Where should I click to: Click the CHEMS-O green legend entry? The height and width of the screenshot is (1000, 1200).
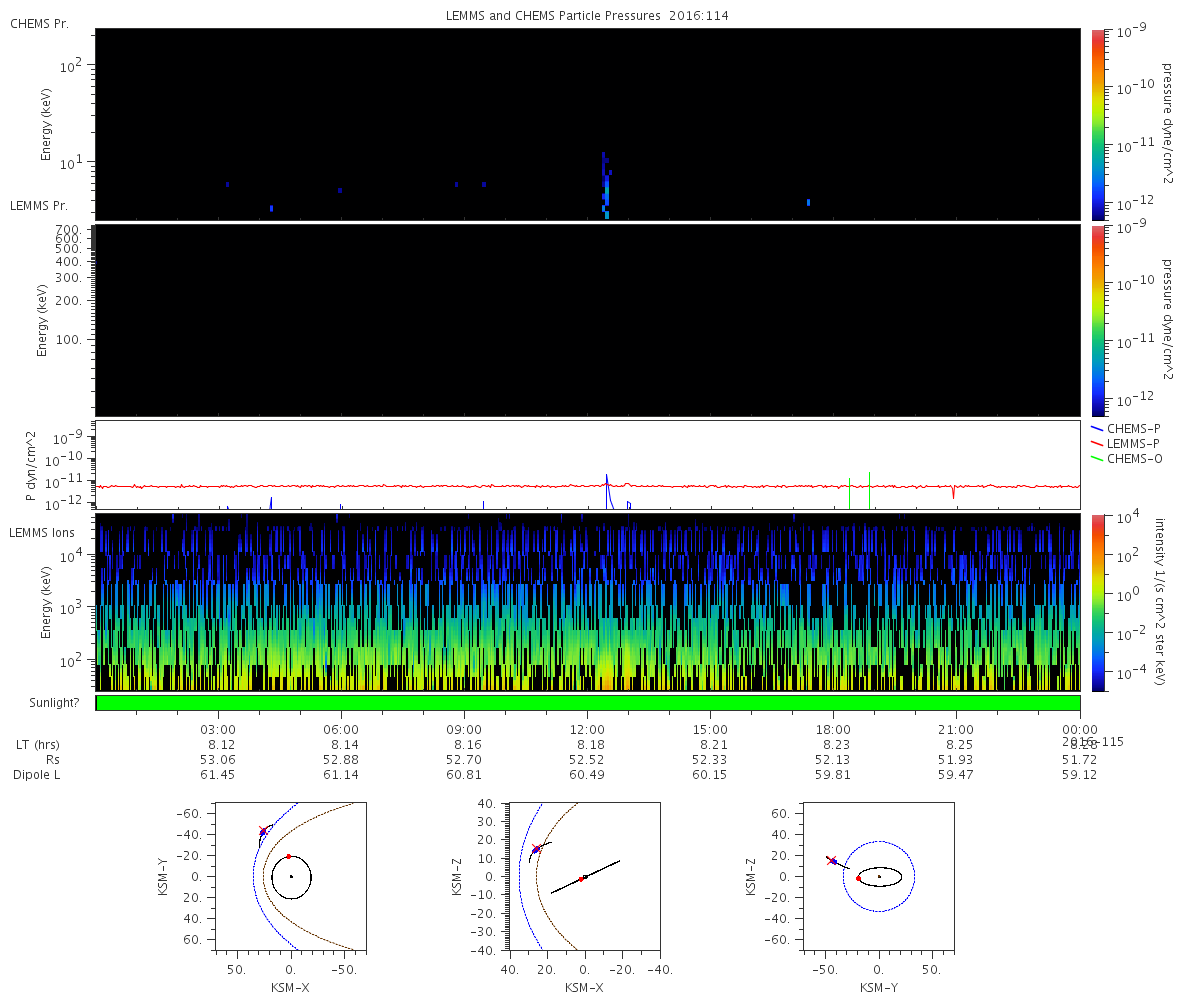coord(1125,459)
